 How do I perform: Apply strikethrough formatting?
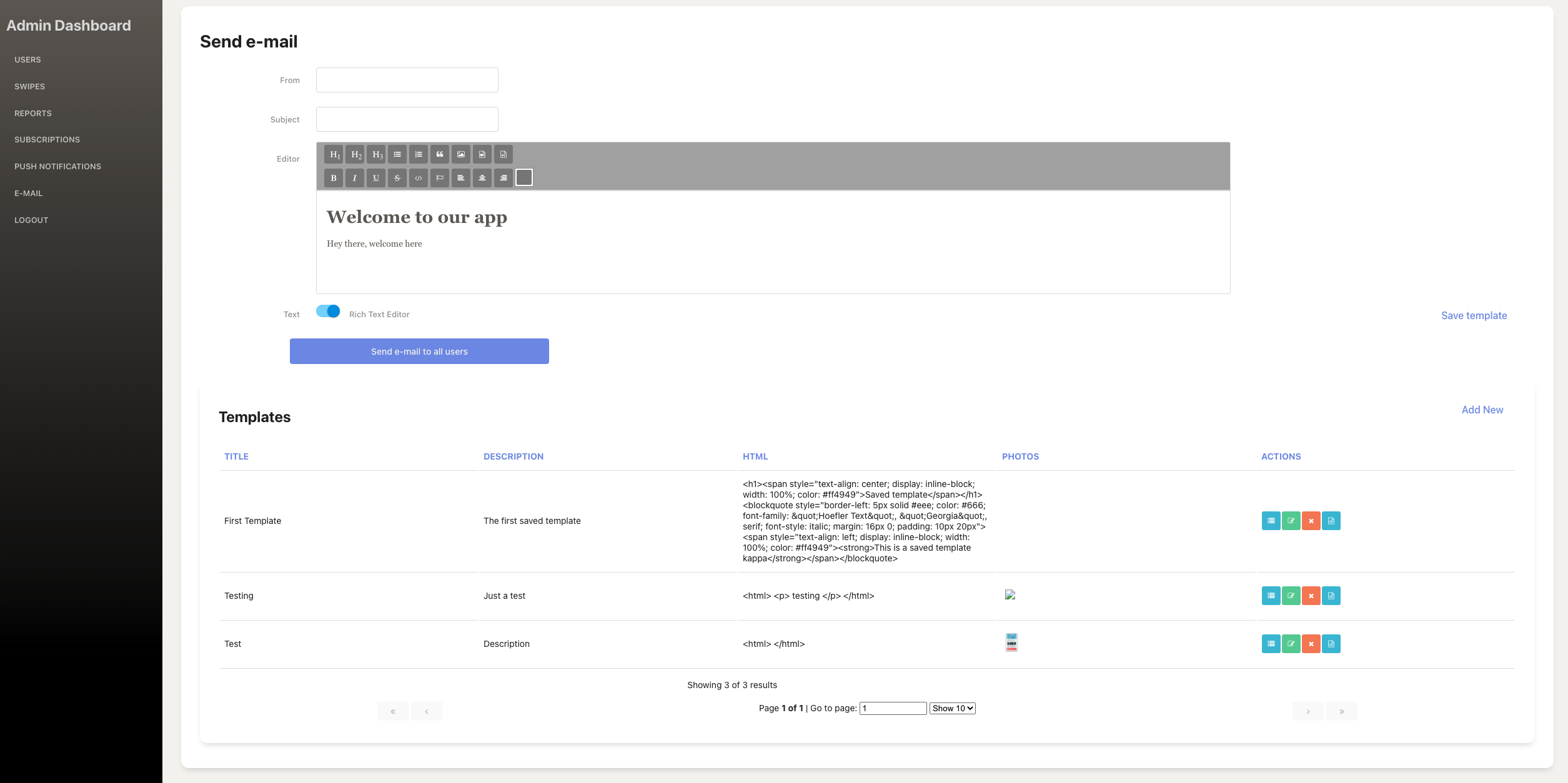pos(397,178)
